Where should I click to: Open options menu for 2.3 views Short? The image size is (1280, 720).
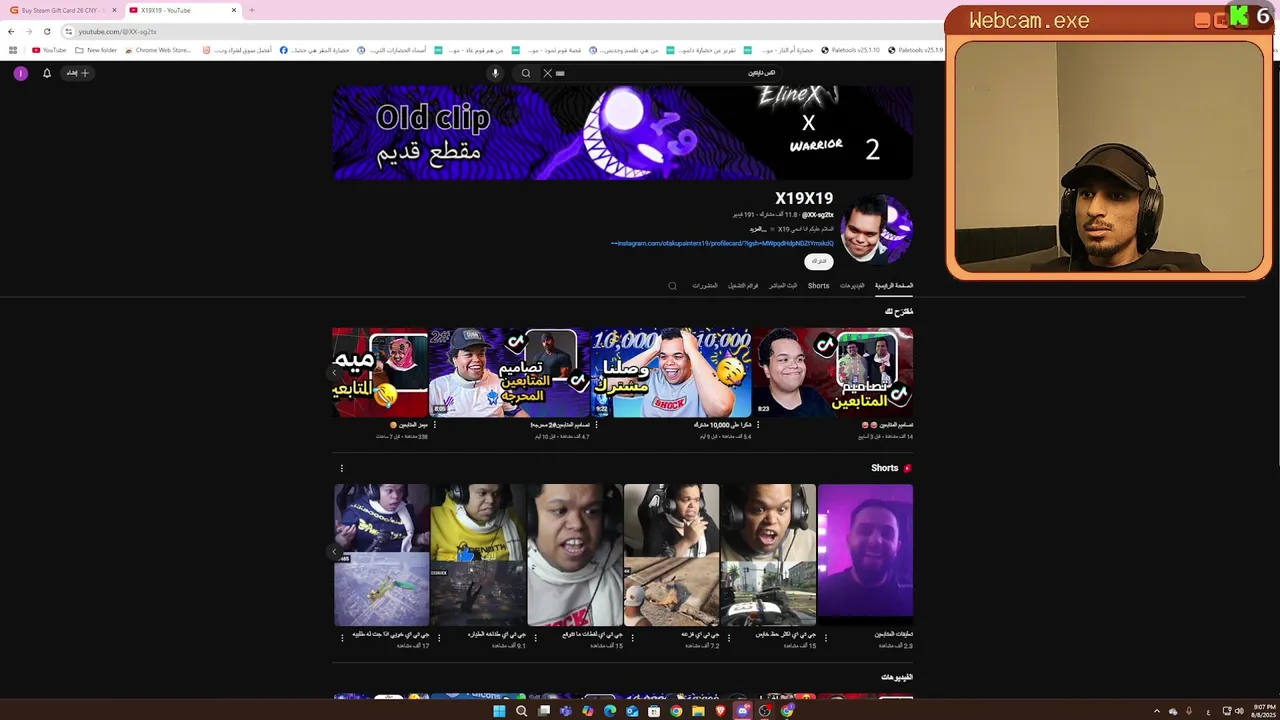[x=825, y=637]
